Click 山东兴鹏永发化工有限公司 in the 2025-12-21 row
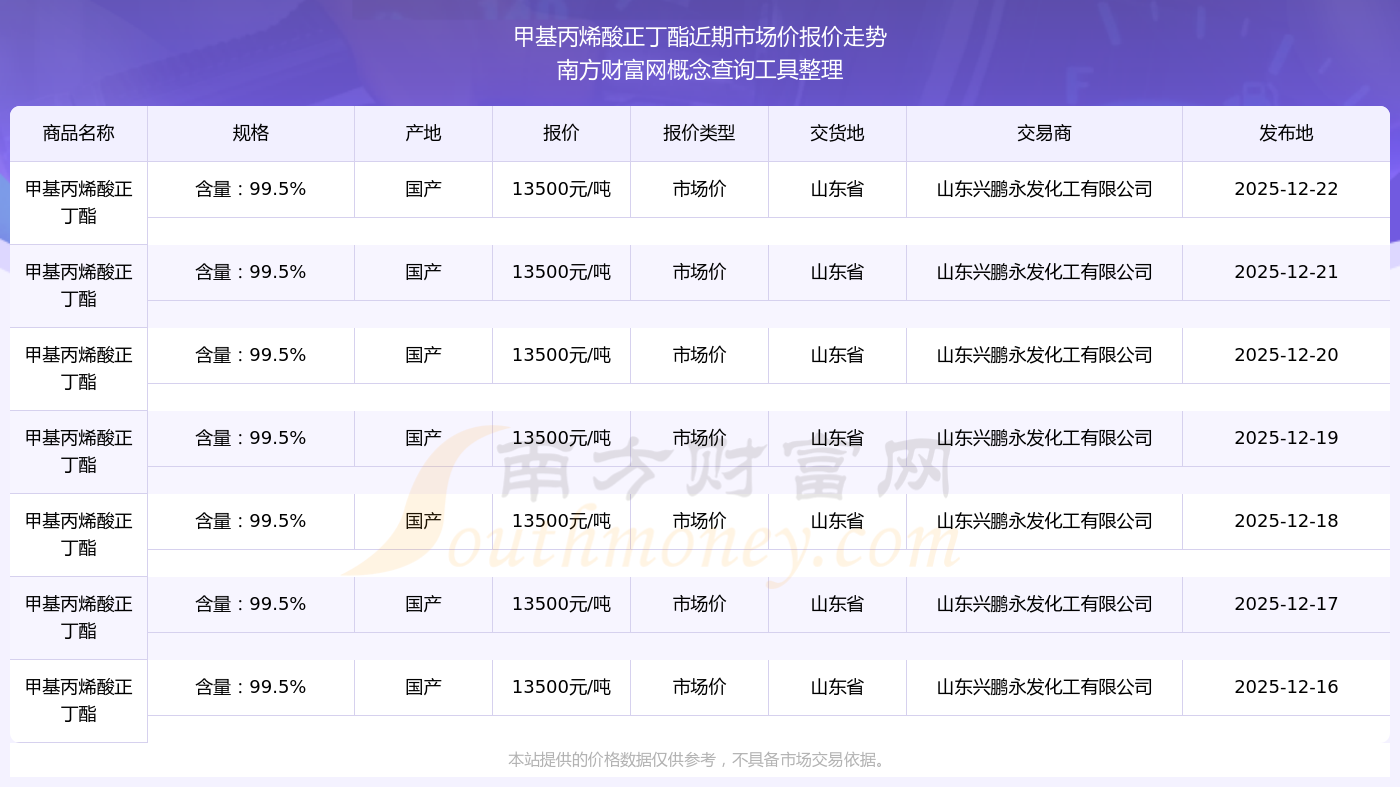Image resolution: width=1400 pixels, height=787 pixels. (1045, 272)
